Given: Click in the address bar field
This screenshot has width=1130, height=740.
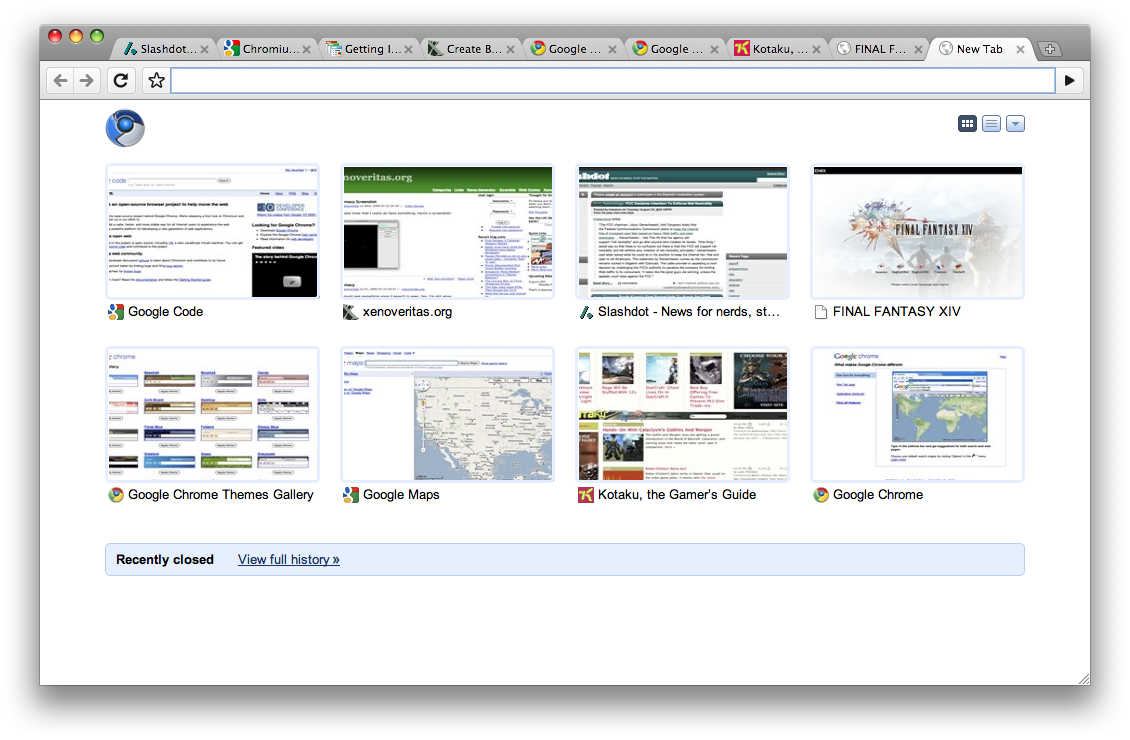Looking at the screenshot, I should point(613,81).
